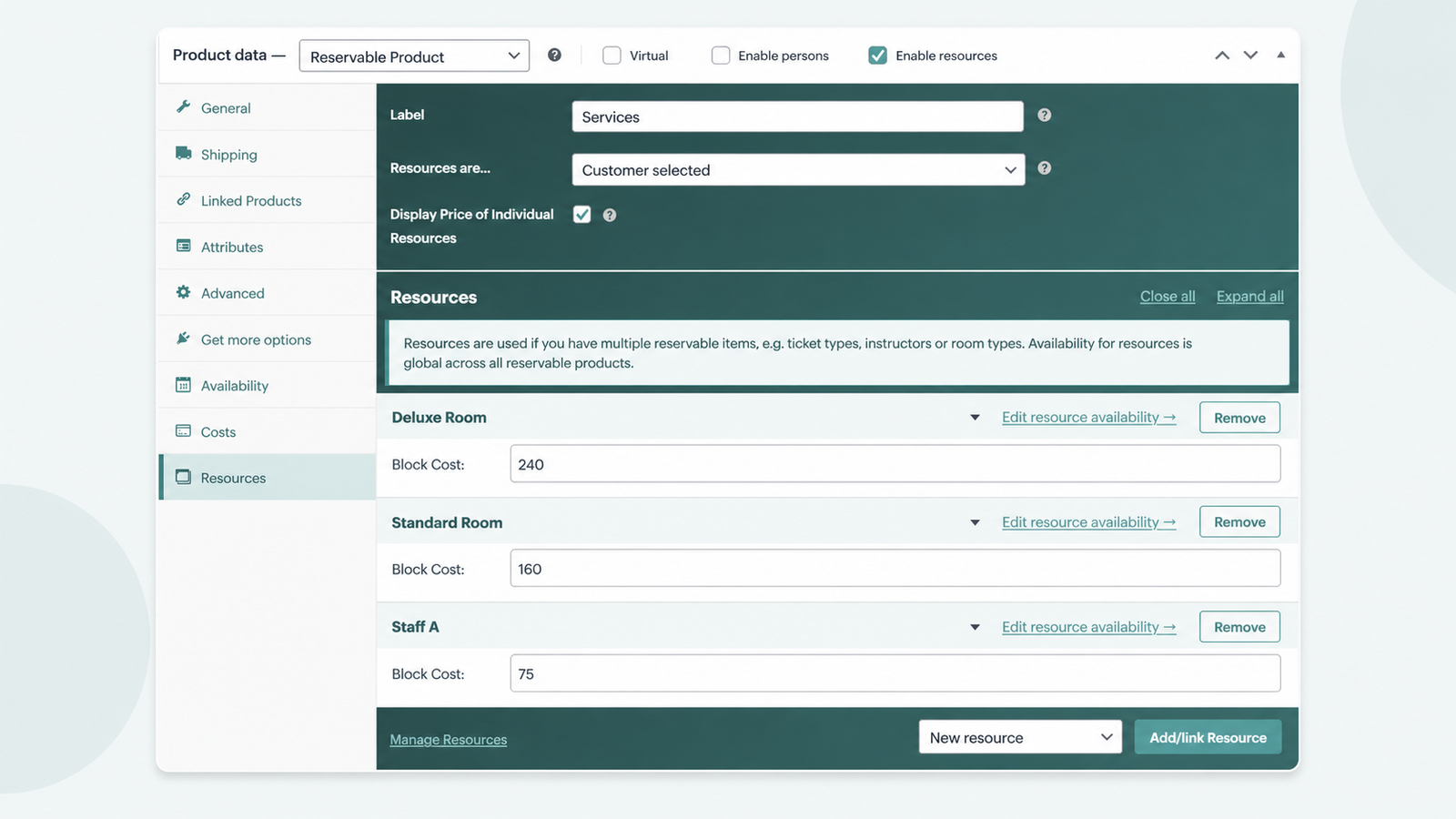Open the Shipping tab
The width and height of the screenshot is (1456, 819).
pos(268,154)
